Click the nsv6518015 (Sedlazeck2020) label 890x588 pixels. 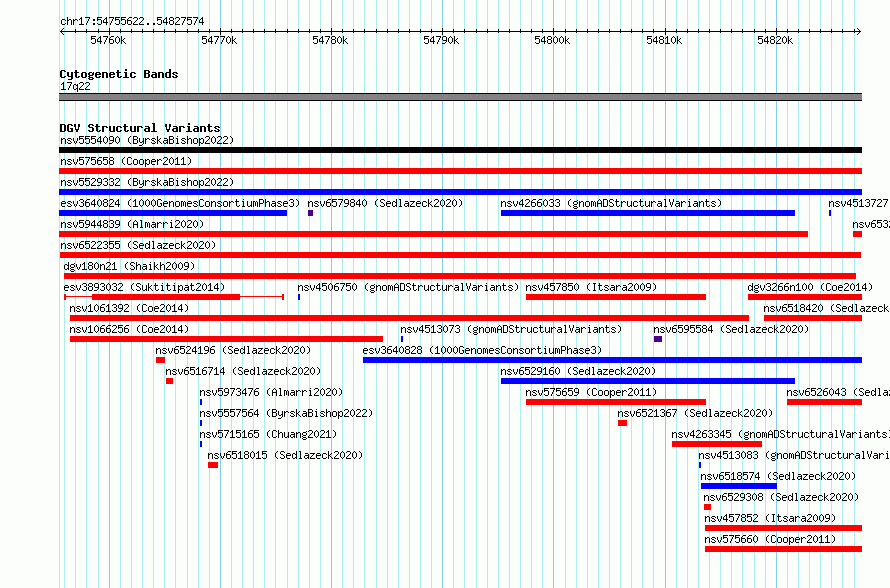285,455
